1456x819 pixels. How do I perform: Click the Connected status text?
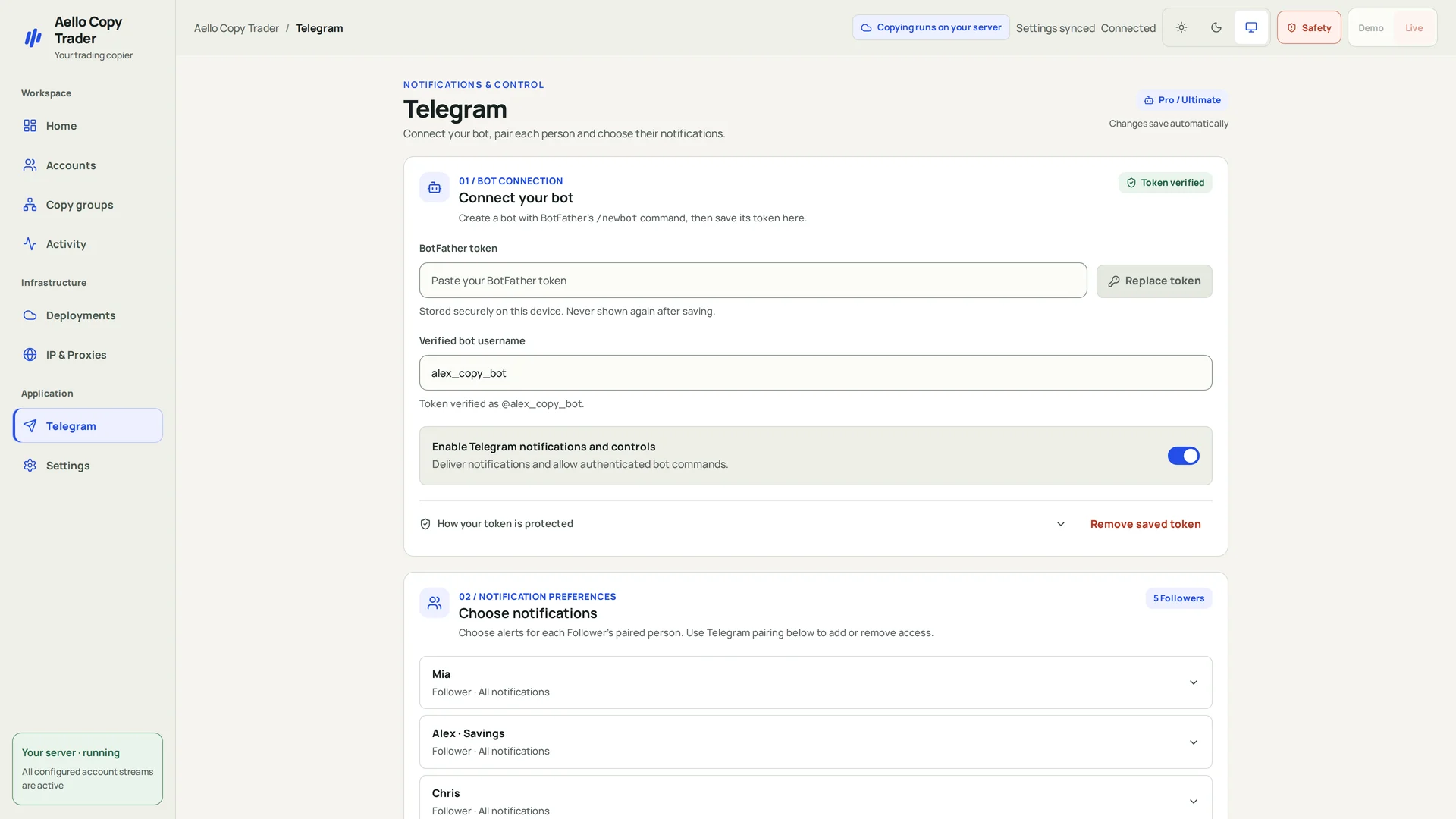tap(1128, 28)
